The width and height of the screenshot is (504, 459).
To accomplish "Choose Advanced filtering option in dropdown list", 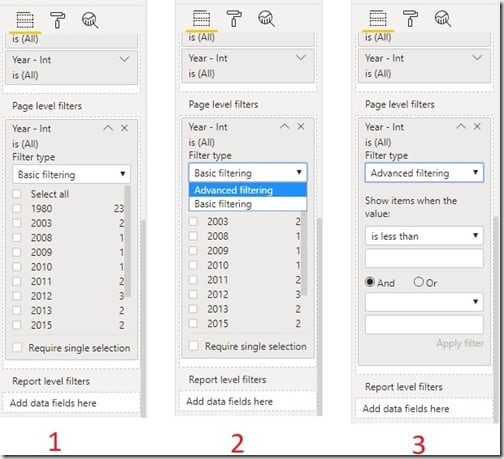I will (x=248, y=190).
